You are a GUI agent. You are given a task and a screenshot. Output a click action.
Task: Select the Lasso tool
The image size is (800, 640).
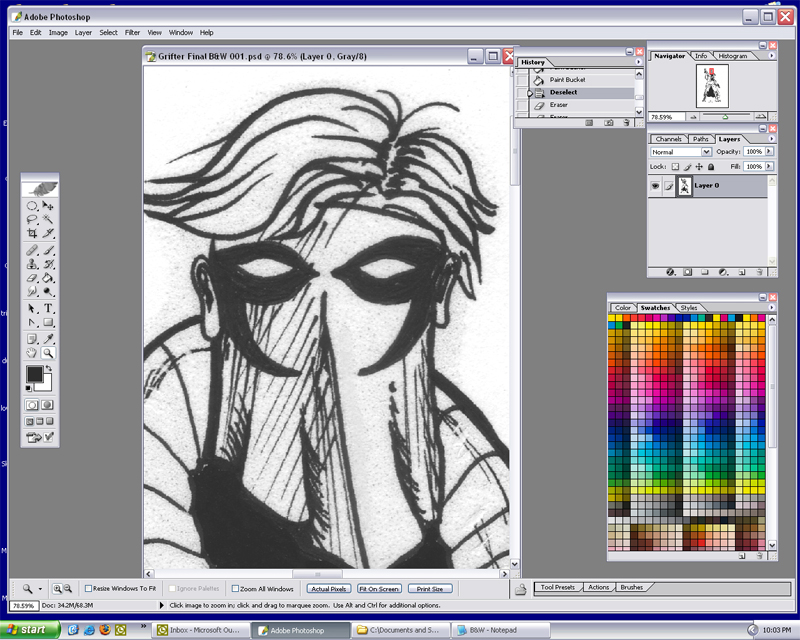click(x=32, y=219)
